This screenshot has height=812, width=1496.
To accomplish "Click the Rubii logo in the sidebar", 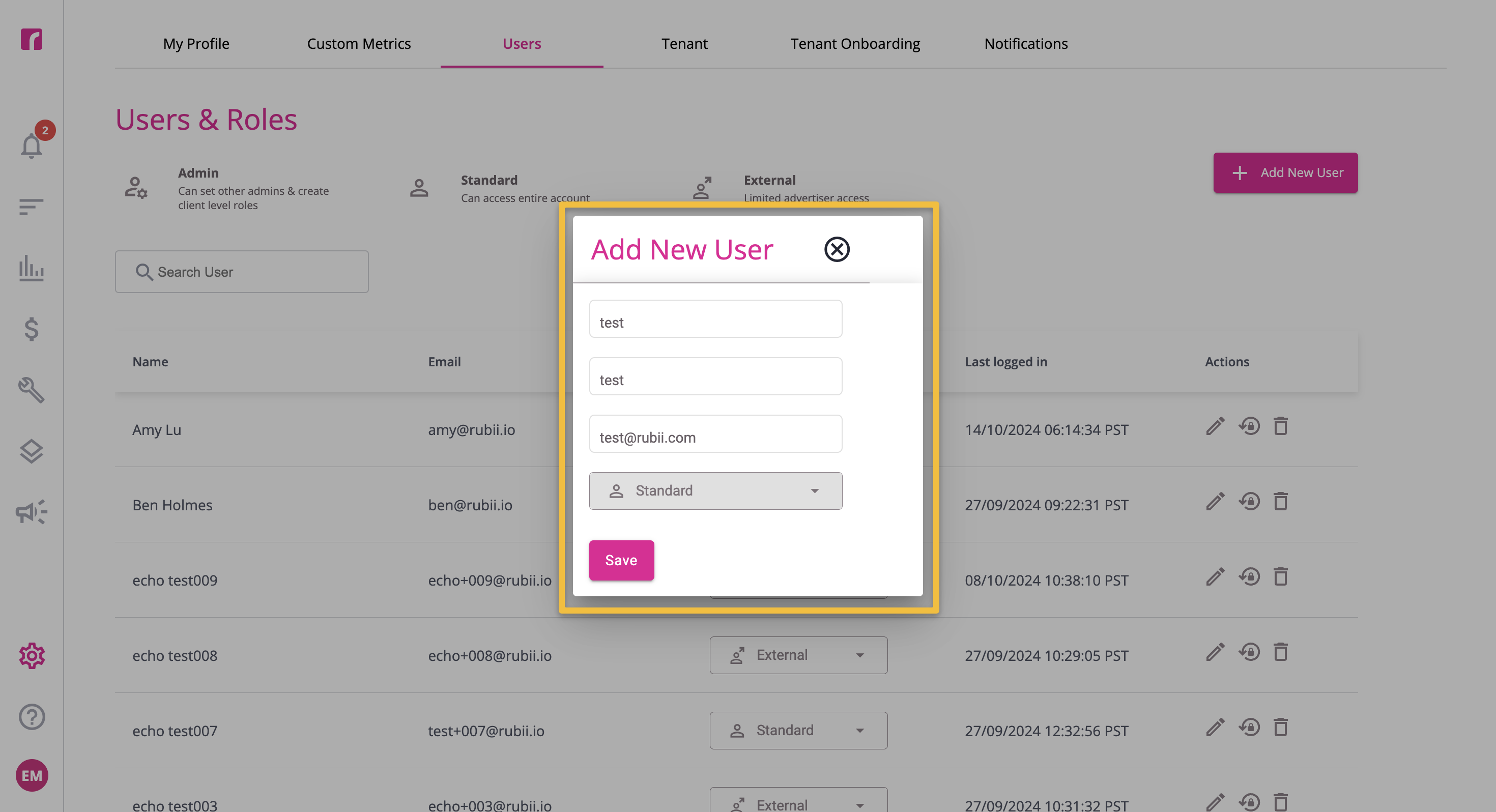I will coord(32,40).
